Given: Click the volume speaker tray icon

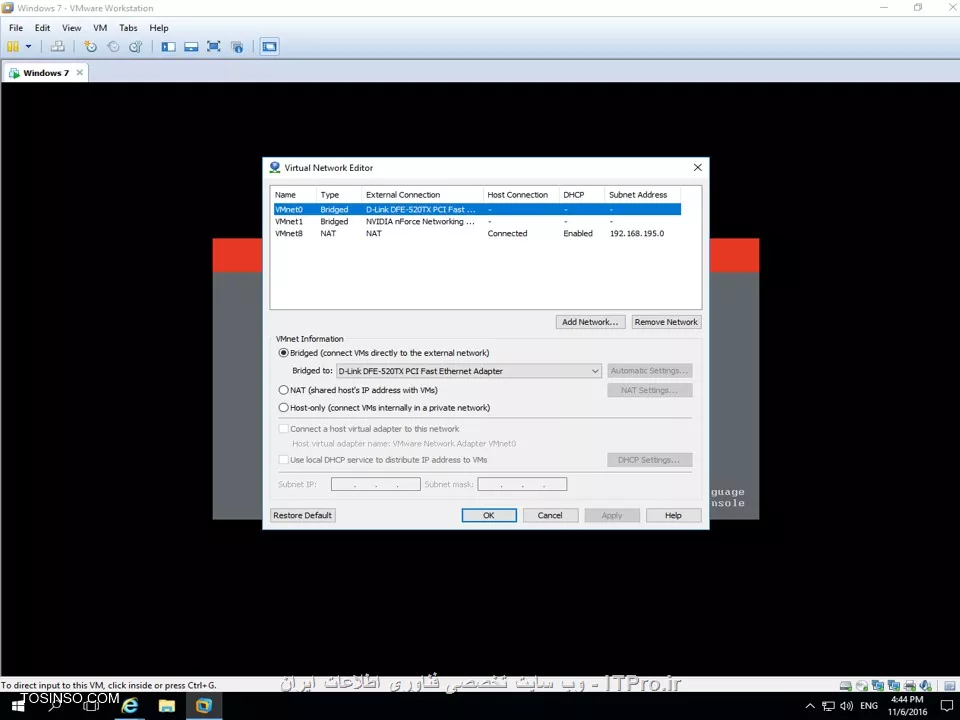Looking at the screenshot, I should 847,706.
